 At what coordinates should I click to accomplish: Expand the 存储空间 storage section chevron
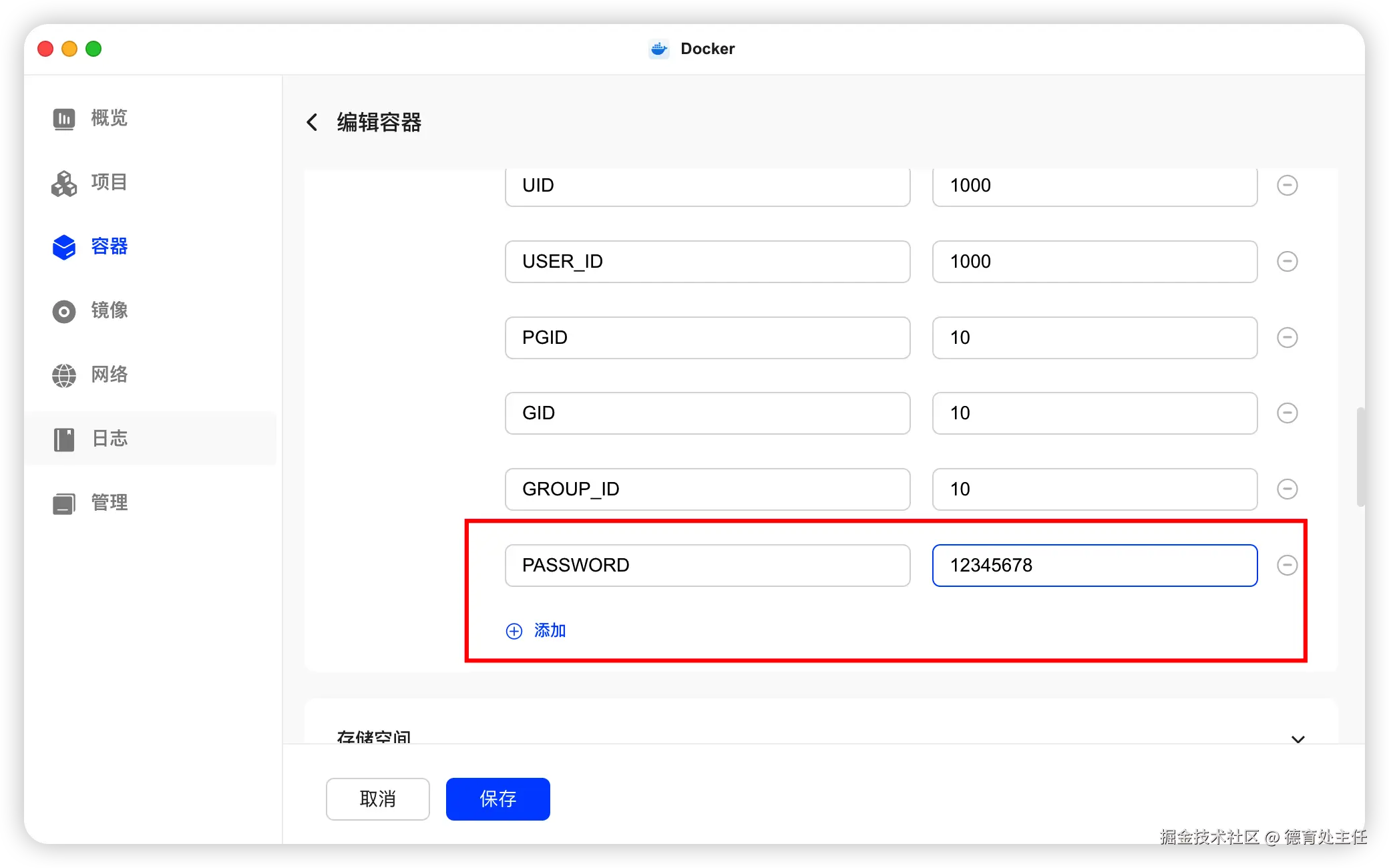1298,738
